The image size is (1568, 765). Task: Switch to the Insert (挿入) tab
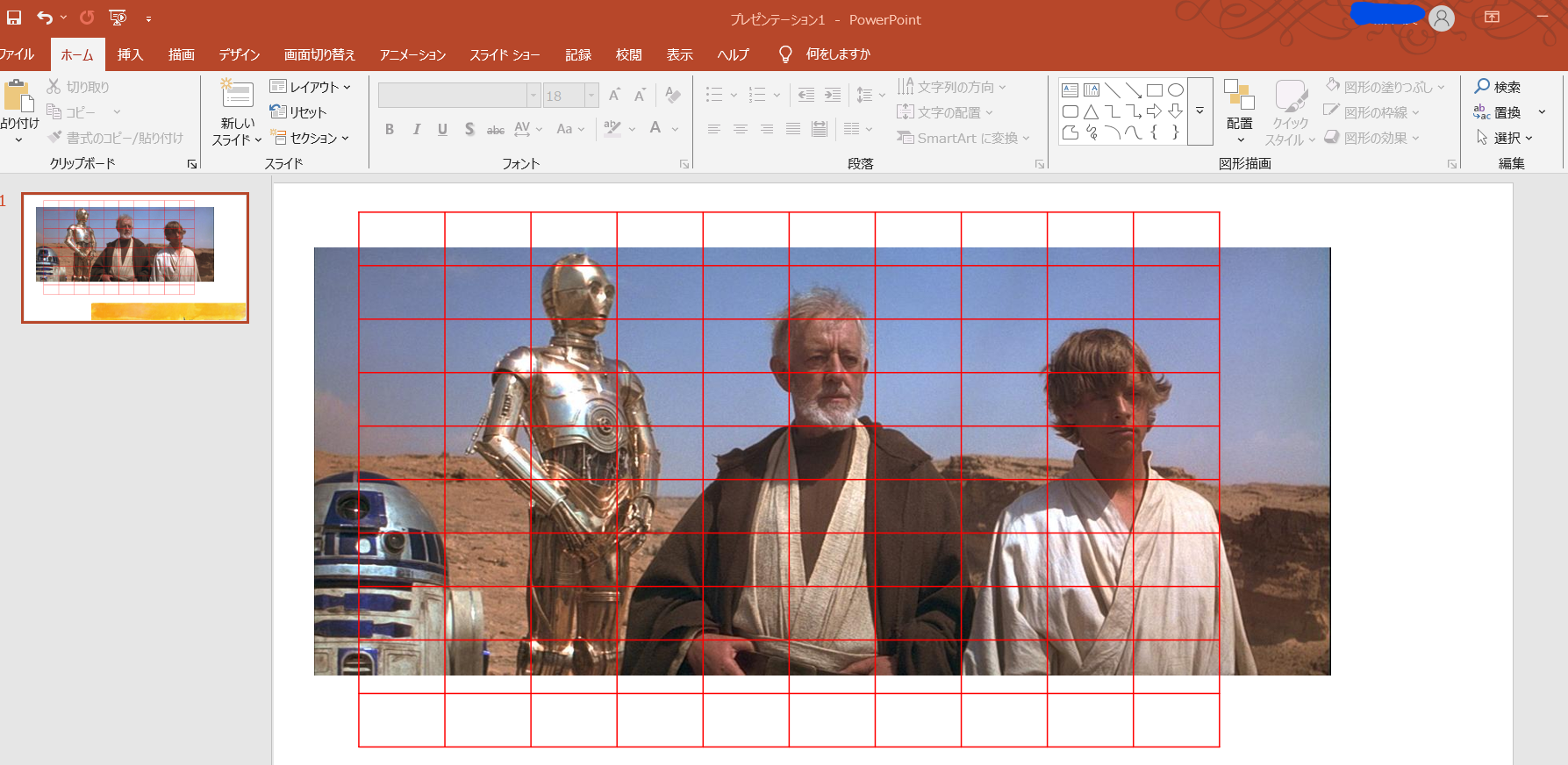click(x=130, y=54)
